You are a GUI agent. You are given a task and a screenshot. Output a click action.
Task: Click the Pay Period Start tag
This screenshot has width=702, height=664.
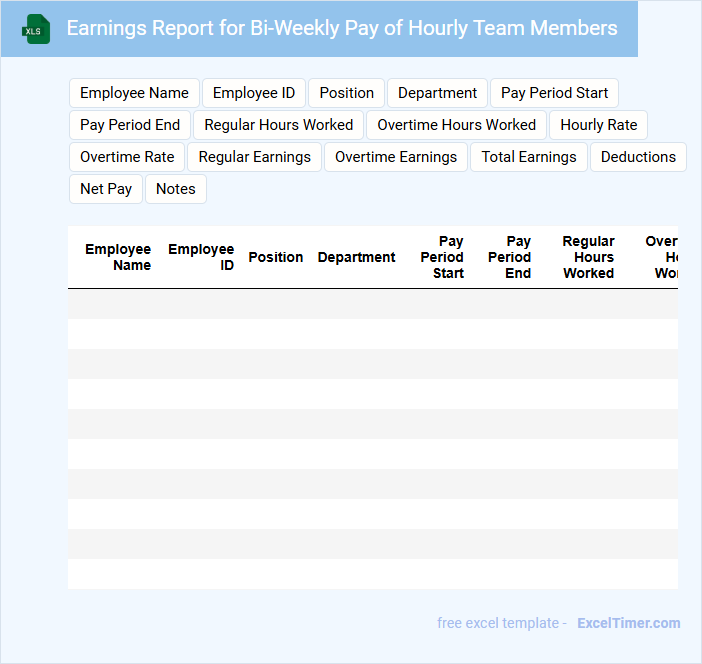[554, 93]
